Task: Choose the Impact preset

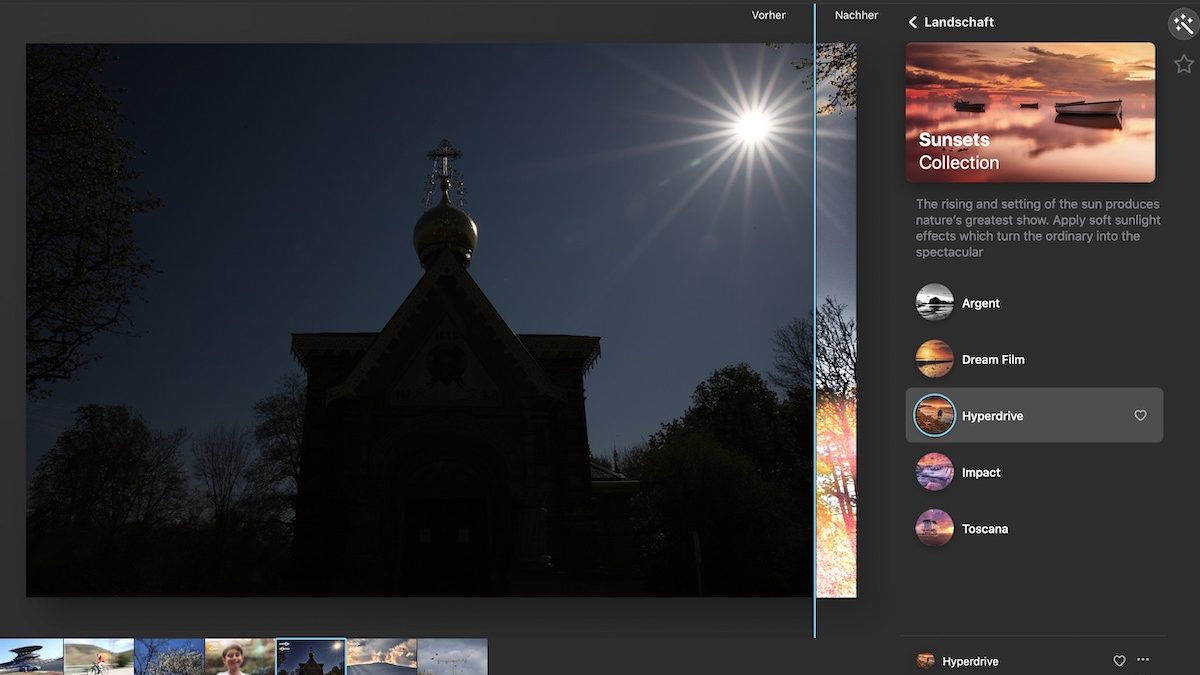Action: coord(980,473)
